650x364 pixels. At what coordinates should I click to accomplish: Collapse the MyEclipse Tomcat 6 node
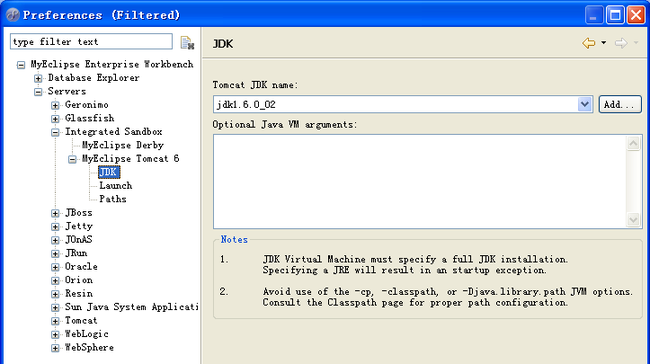[72, 159]
